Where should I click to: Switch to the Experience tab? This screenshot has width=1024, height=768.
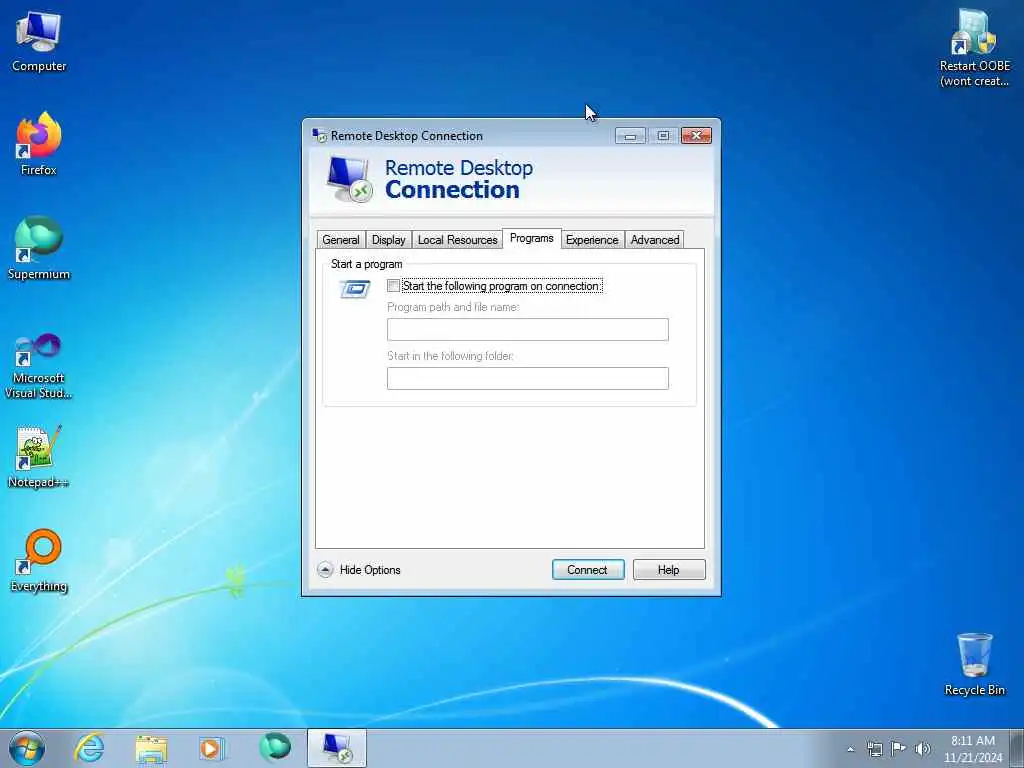click(592, 240)
